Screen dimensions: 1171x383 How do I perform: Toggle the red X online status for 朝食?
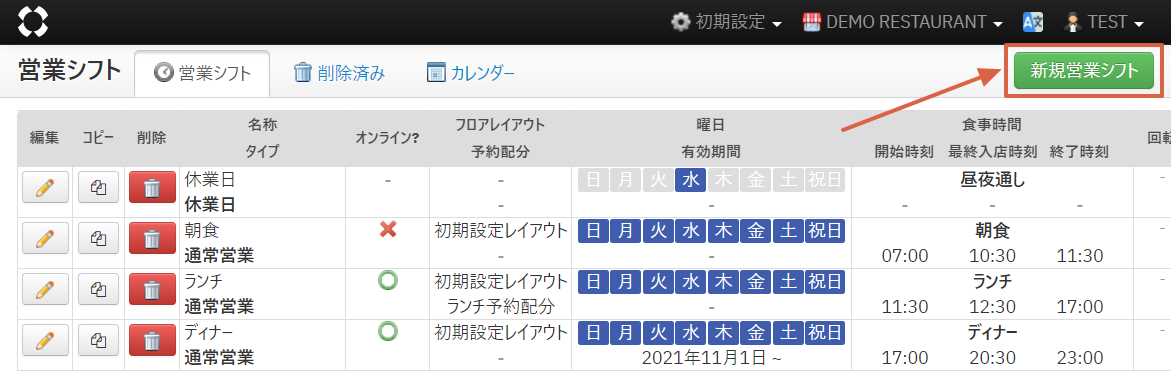(x=388, y=230)
